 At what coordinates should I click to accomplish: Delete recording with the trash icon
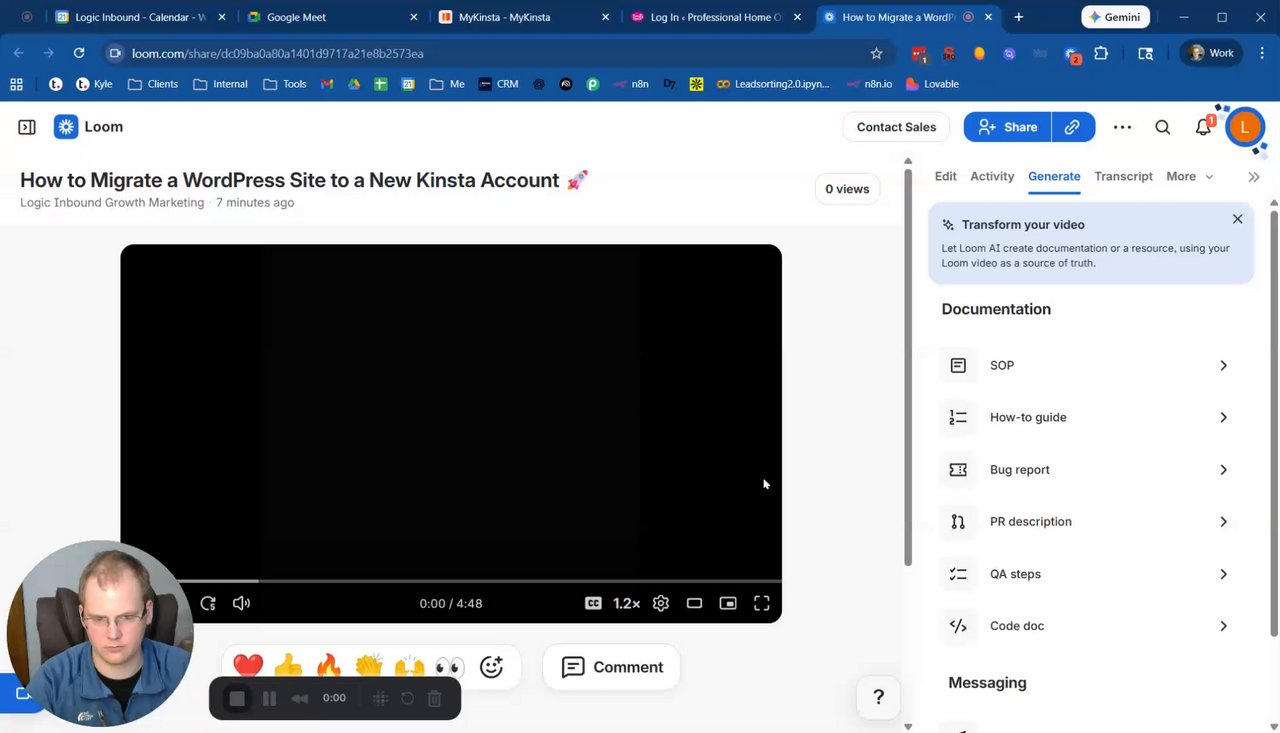pos(434,699)
